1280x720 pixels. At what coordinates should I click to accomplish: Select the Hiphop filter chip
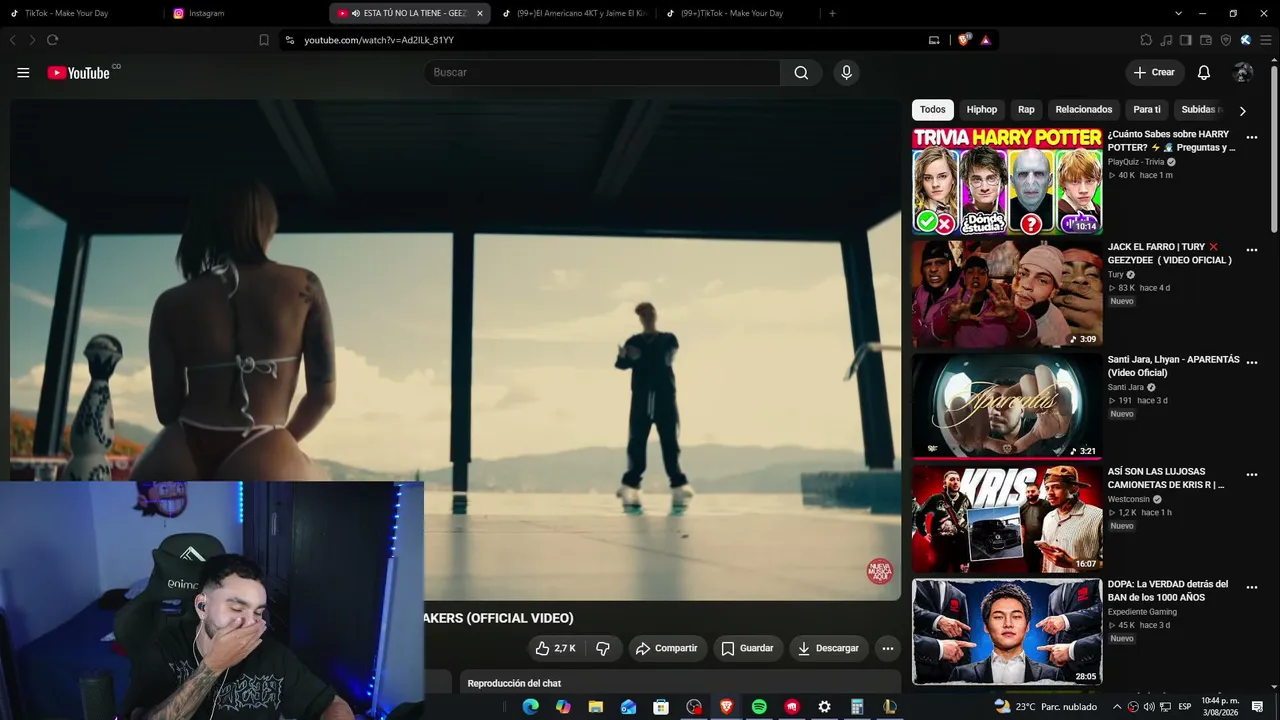982,110
